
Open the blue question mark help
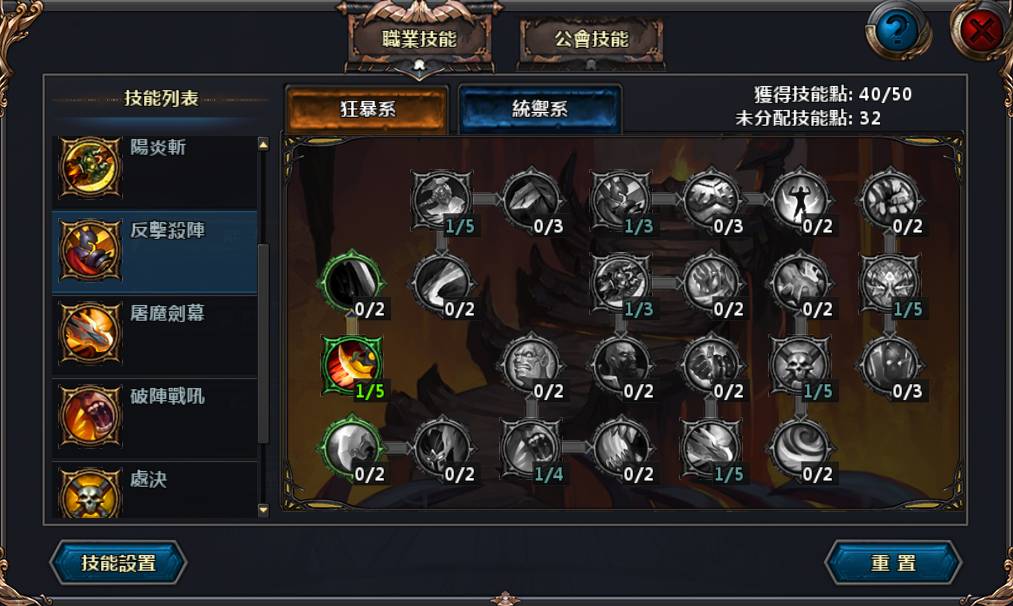pyautogui.click(x=896, y=29)
